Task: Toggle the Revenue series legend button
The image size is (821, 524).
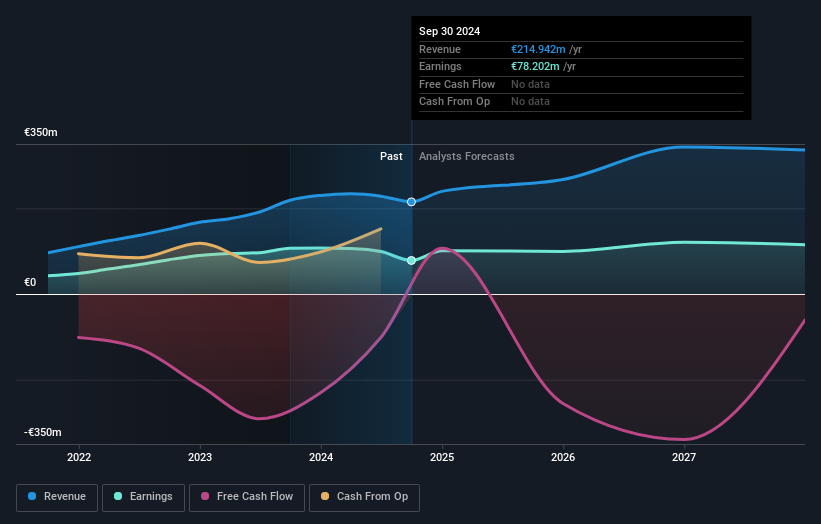Action: (x=57, y=497)
